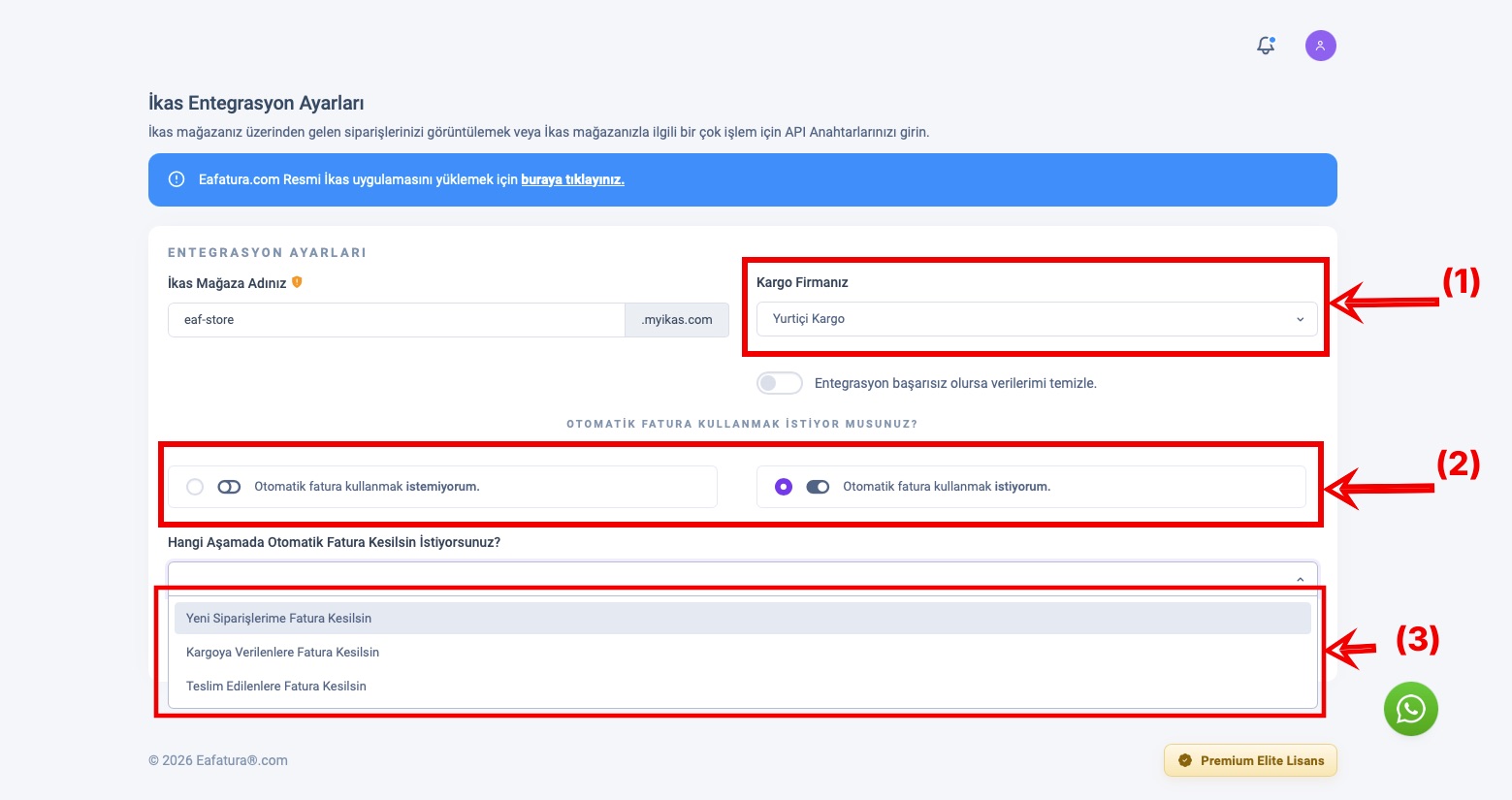Open the notification bell
1512x800 pixels.
coord(1266,46)
